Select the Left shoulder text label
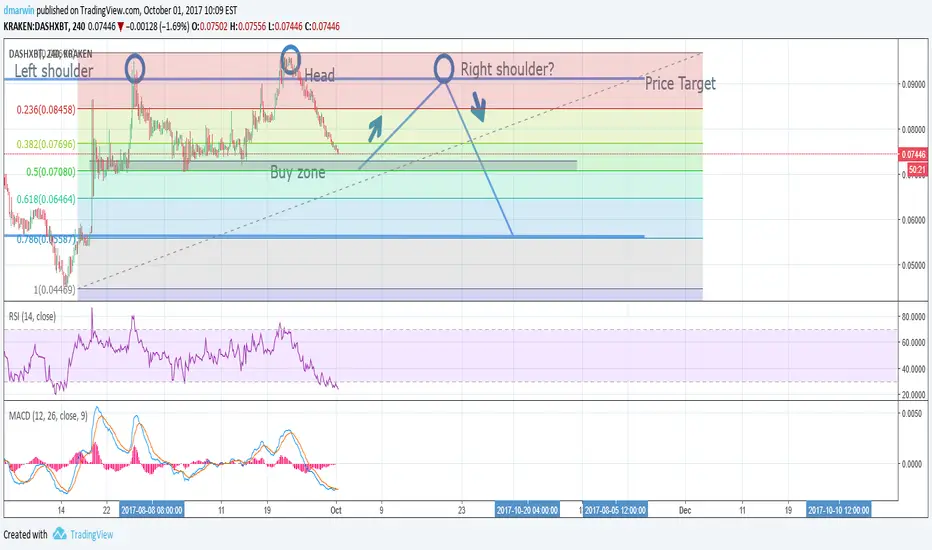Screen dimensions: 932x550 pyautogui.click(x=53, y=71)
